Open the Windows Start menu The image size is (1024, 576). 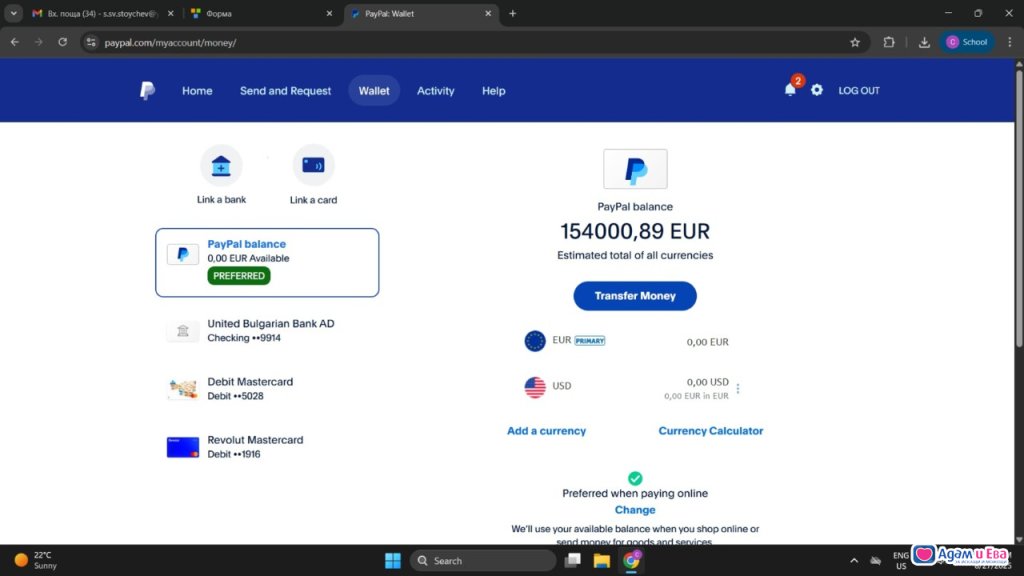[392, 560]
